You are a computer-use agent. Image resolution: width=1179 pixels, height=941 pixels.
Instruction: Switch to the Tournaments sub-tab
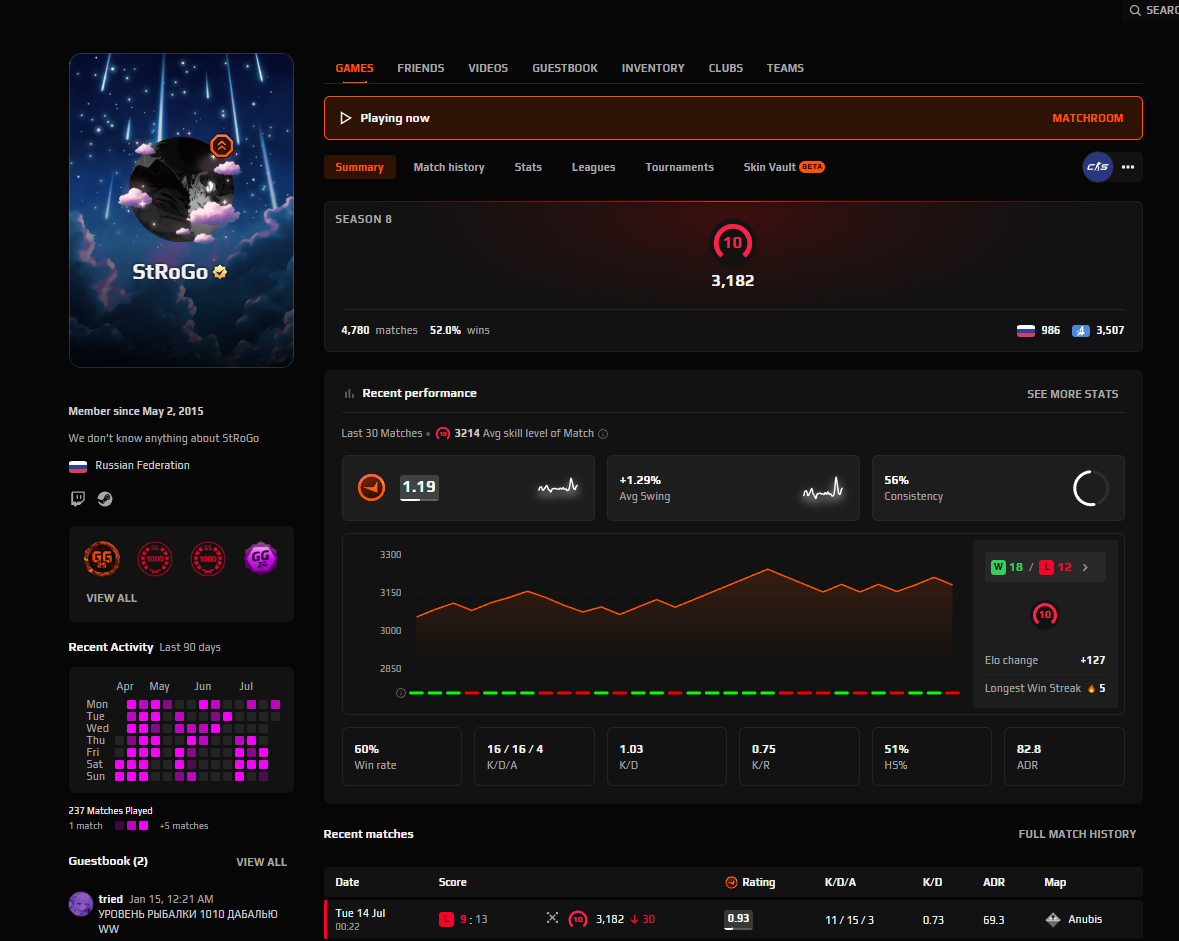point(679,167)
